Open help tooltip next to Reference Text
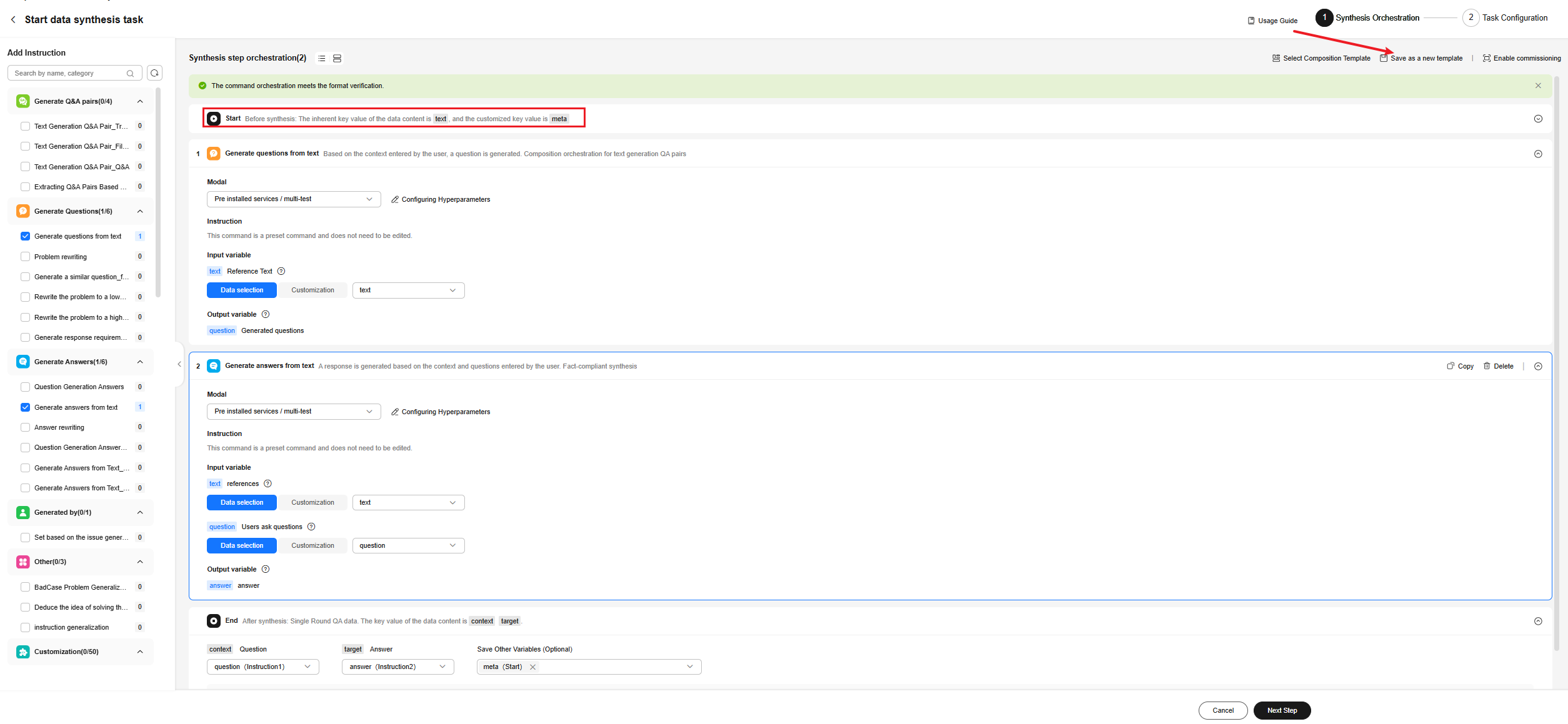The height and width of the screenshot is (724, 1568). tap(281, 271)
